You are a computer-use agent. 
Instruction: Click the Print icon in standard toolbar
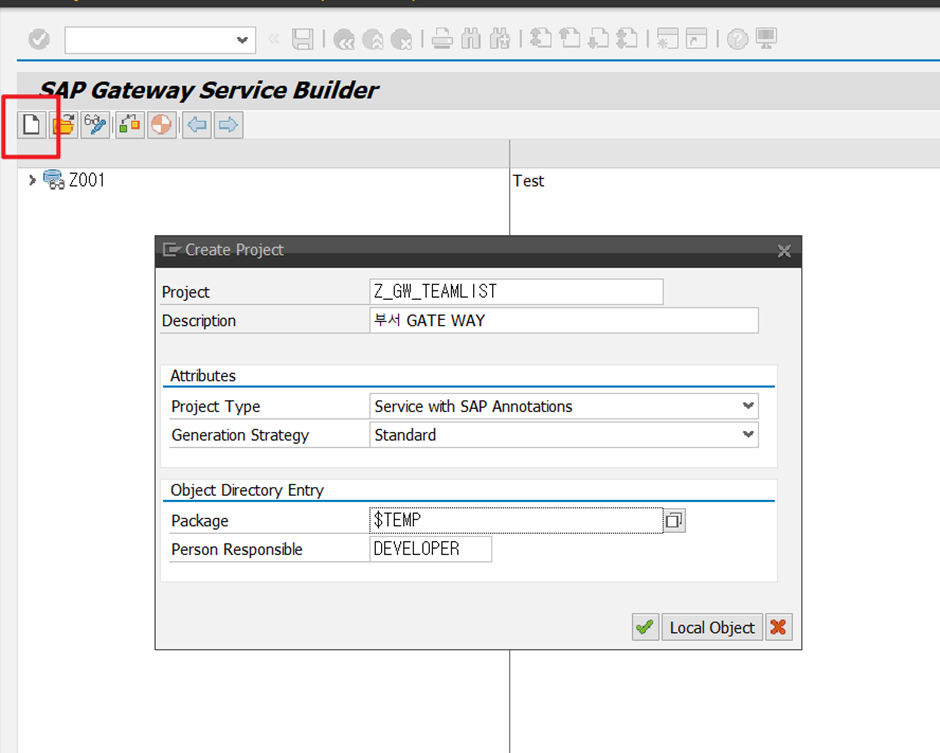tap(442, 40)
